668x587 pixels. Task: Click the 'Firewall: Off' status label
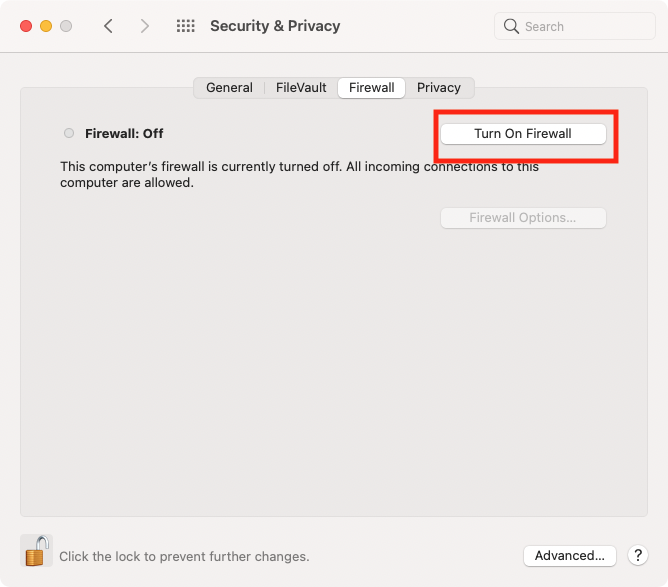point(124,133)
